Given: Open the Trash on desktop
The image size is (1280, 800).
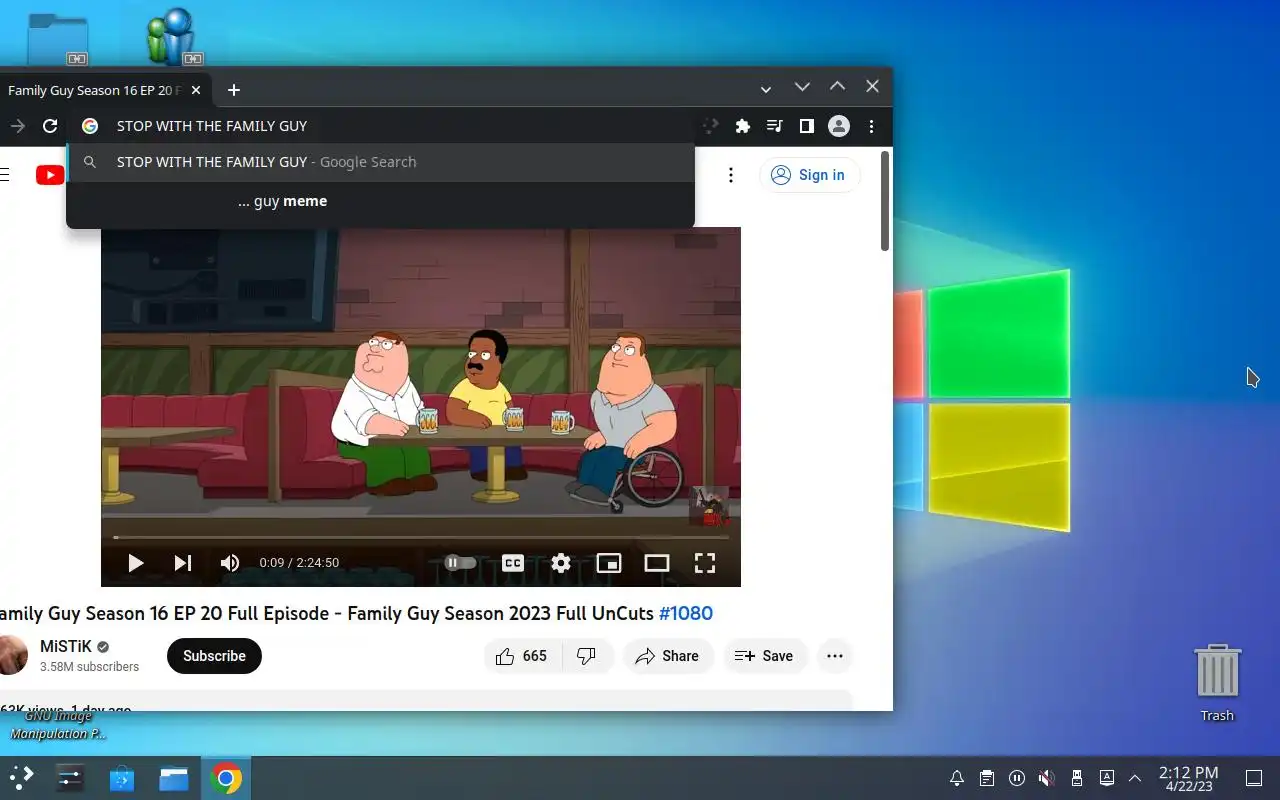Looking at the screenshot, I should pyautogui.click(x=1217, y=682).
